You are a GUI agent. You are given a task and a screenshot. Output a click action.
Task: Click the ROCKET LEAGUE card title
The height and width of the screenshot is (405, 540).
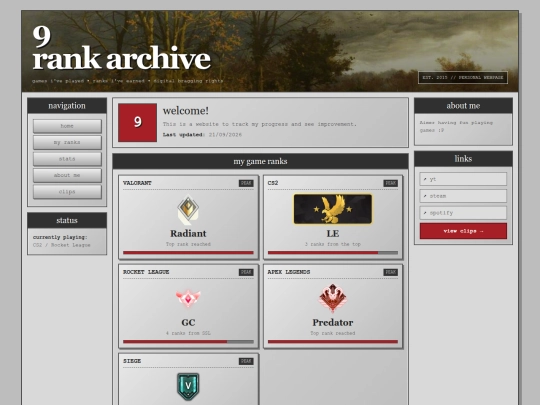click(x=146, y=272)
